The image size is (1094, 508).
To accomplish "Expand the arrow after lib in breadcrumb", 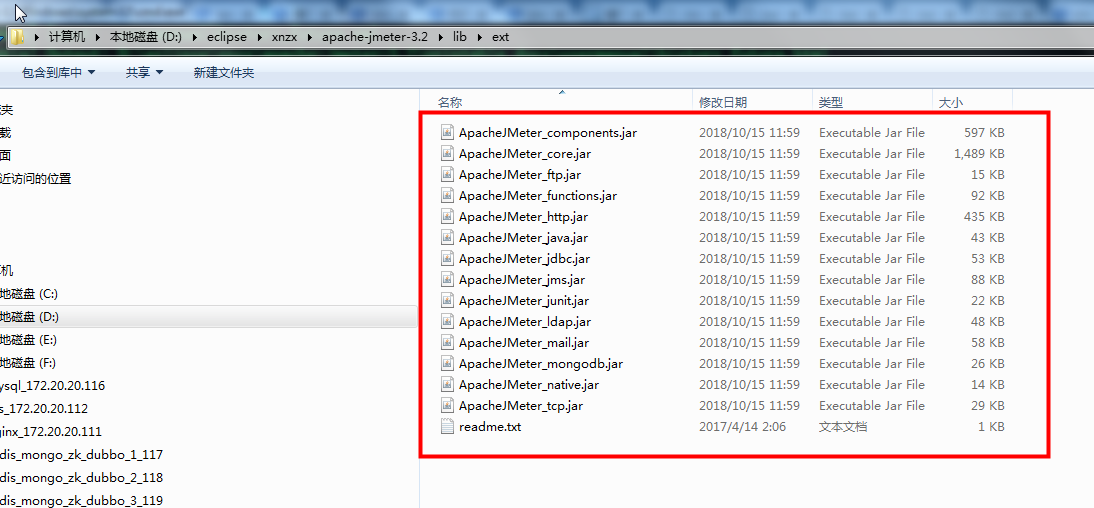I will click(x=479, y=37).
